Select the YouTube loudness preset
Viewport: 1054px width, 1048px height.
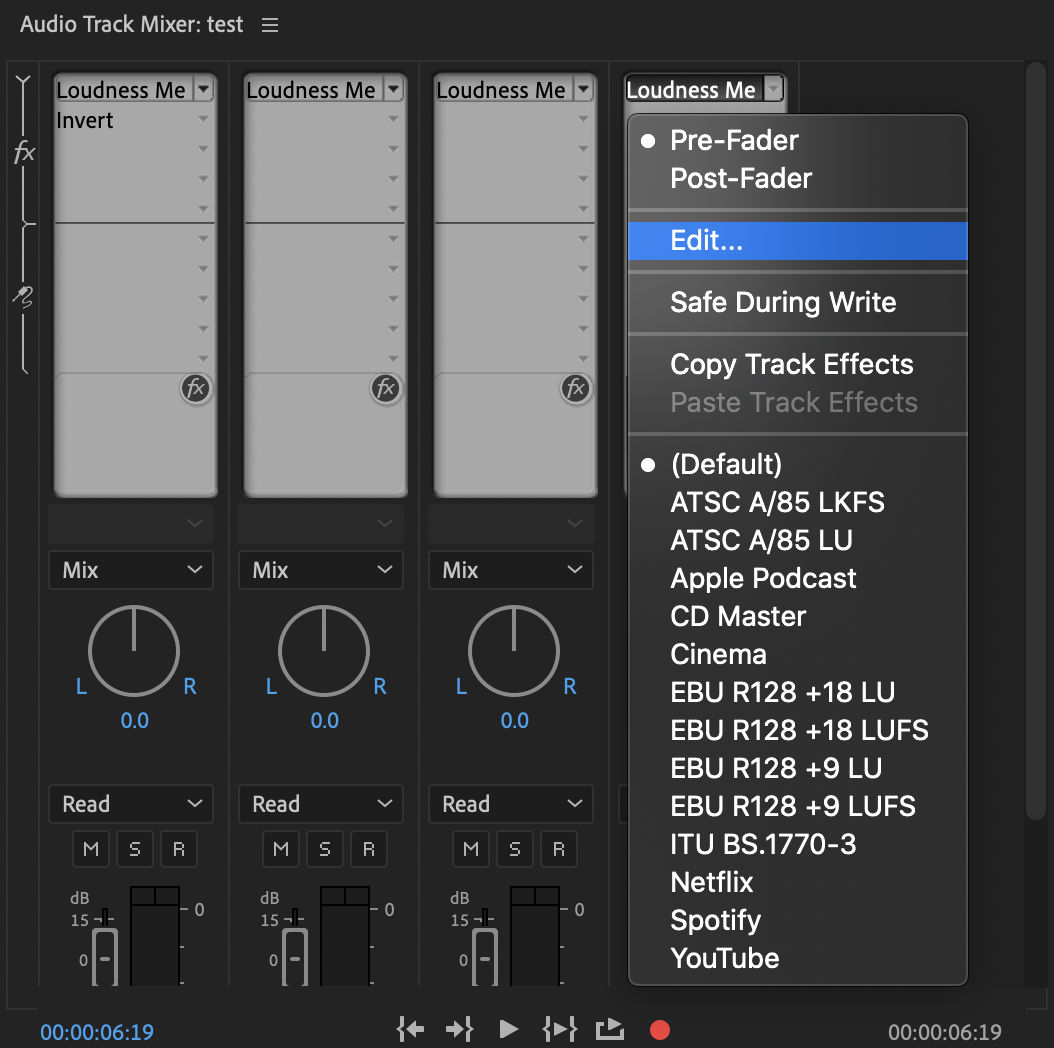[x=724, y=958]
